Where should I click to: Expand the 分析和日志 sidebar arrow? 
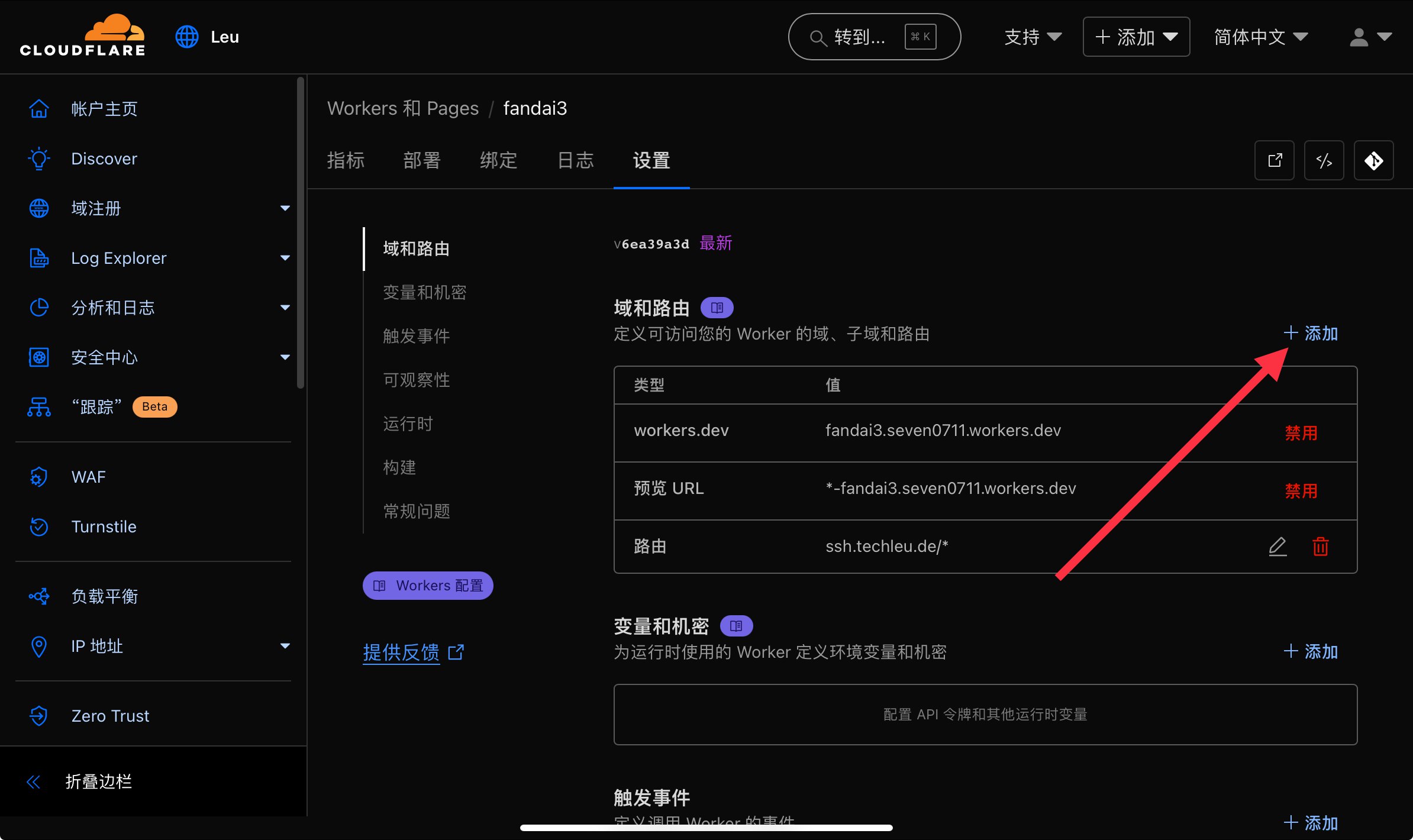tap(285, 308)
